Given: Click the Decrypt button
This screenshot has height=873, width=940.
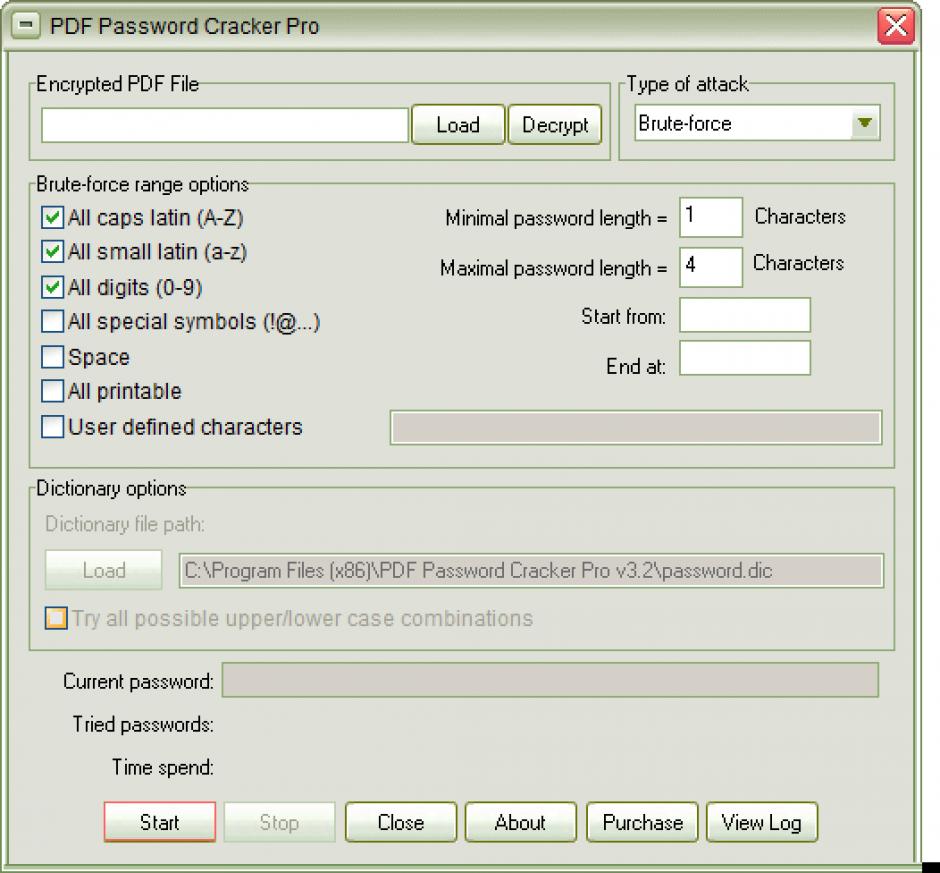Looking at the screenshot, I should click(555, 125).
